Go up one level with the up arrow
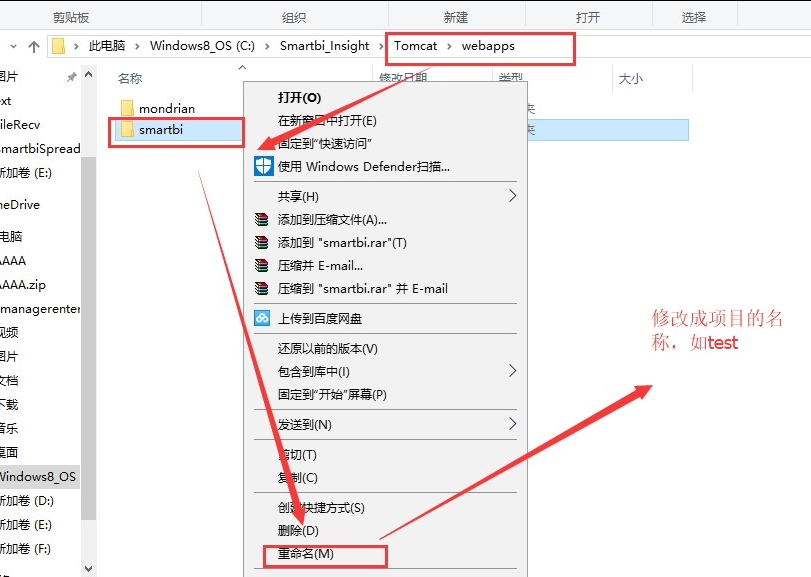811x577 pixels. 34,47
